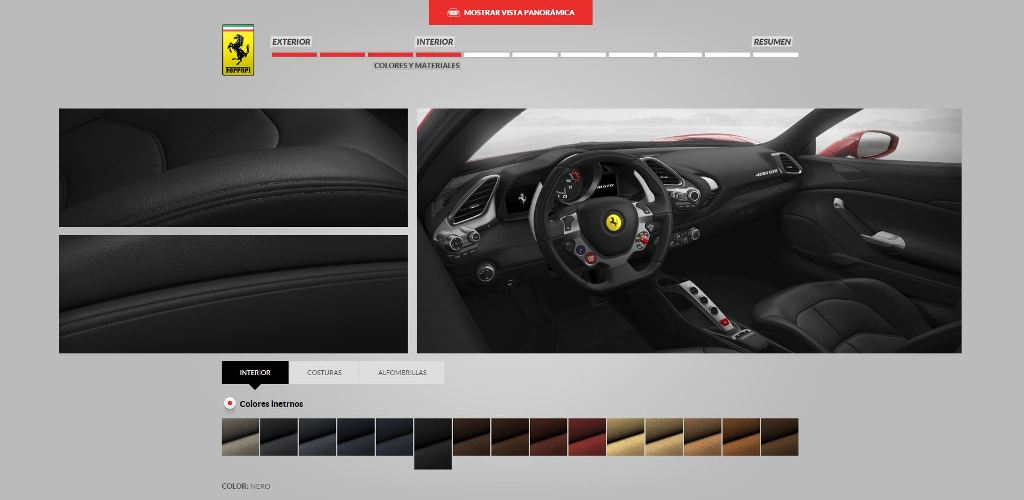Click the last white progress segment under Resumen
Screen dimensions: 1024x500
pos(775,54)
